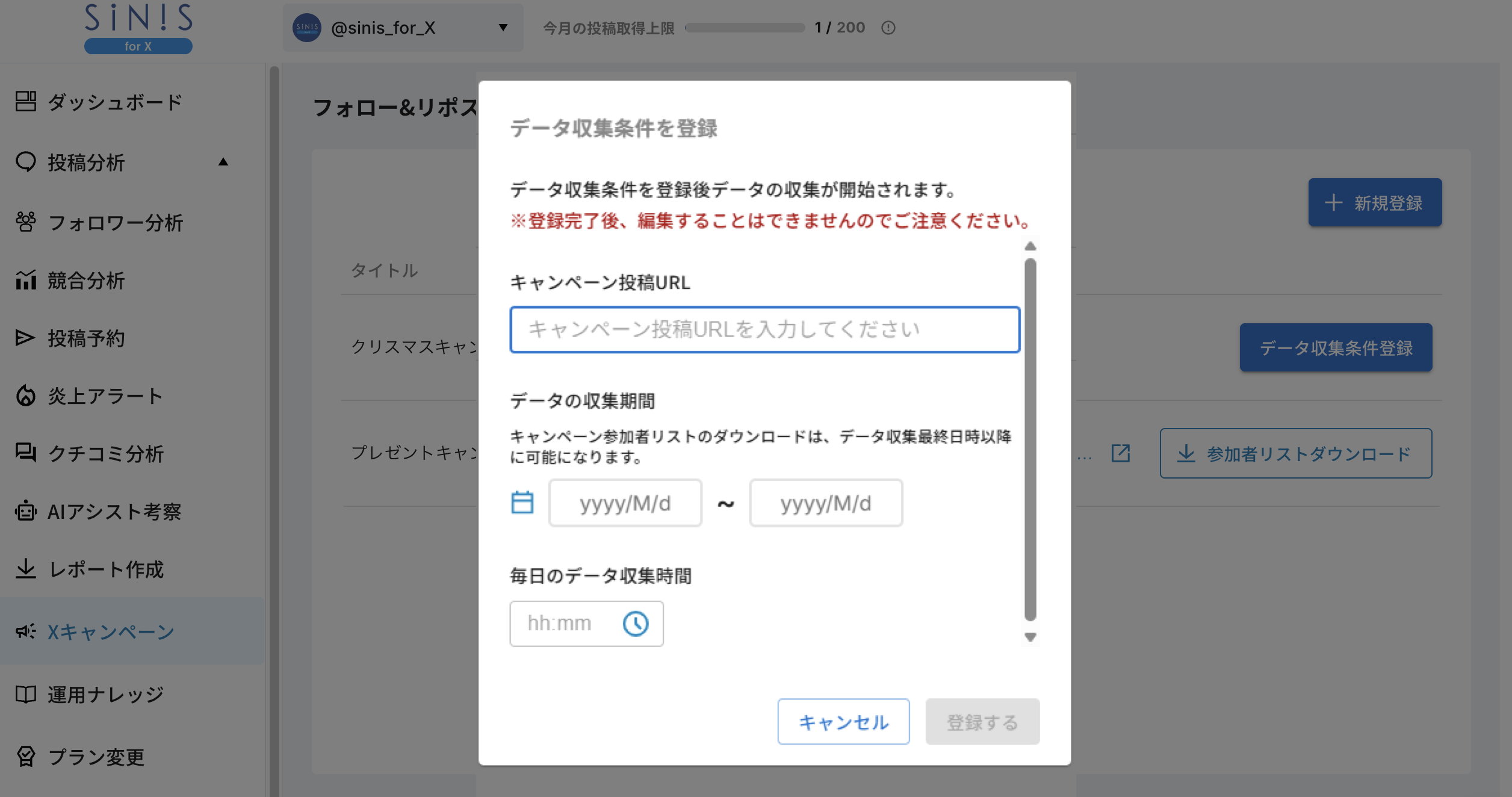Open the external link icon on the campaign row
This screenshot has height=797, width=1512.
click(x=1120, y=453)
